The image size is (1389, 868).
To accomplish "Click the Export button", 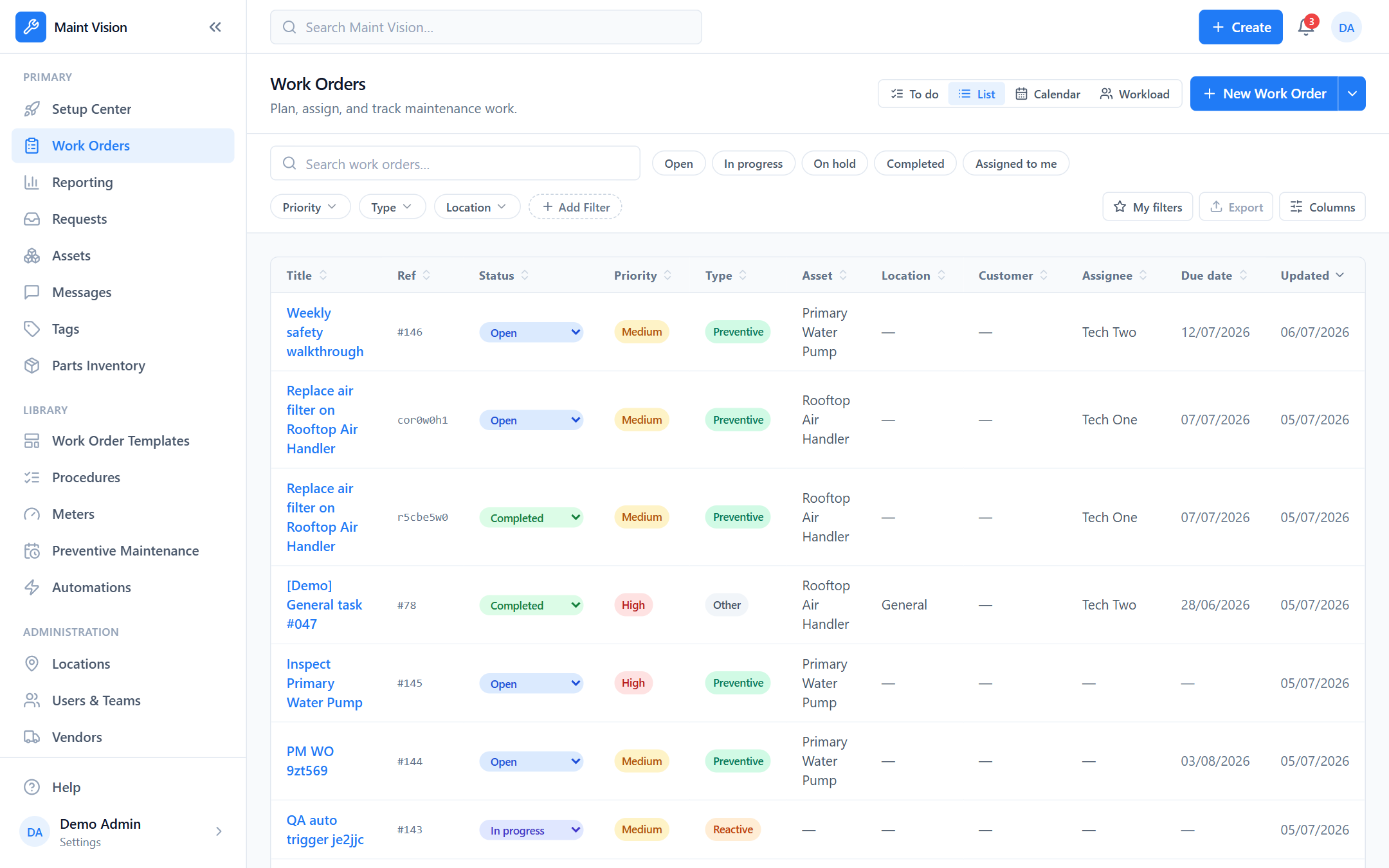I will pos(1236,207).
